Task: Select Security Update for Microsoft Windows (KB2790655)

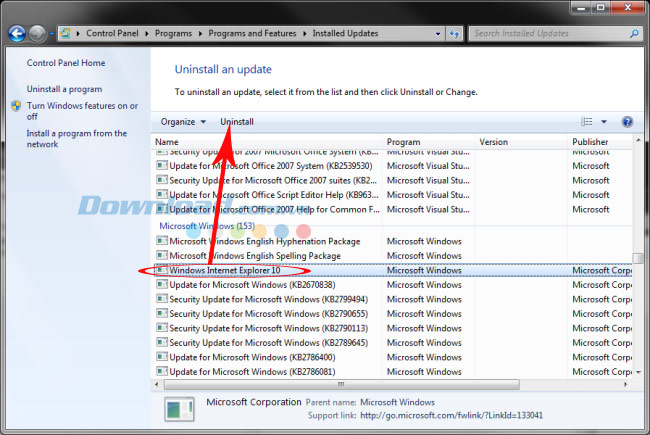Action: pos(269,314)
